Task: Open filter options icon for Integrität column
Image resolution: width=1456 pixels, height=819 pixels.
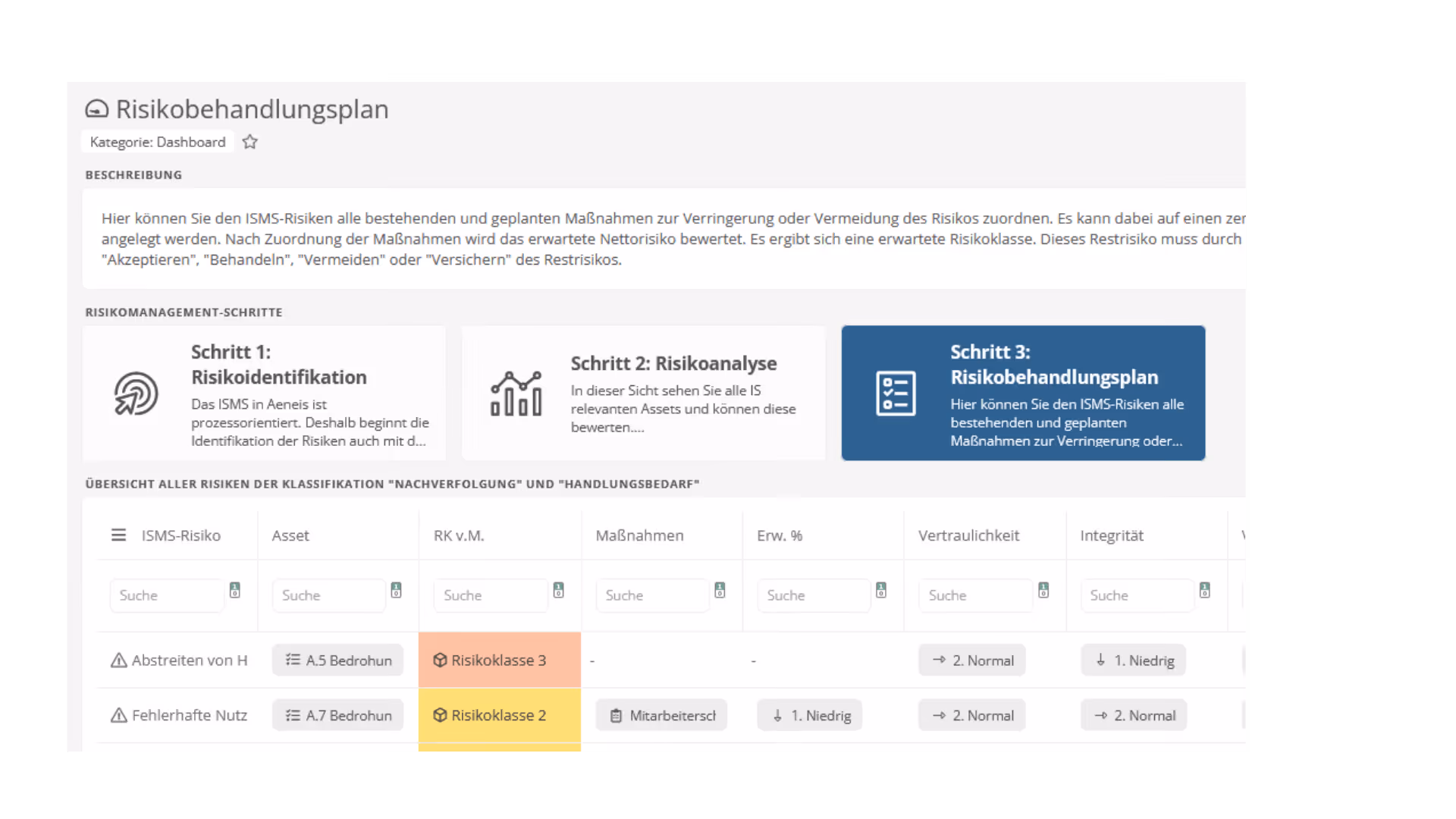Action: (x=1205, y=590)
